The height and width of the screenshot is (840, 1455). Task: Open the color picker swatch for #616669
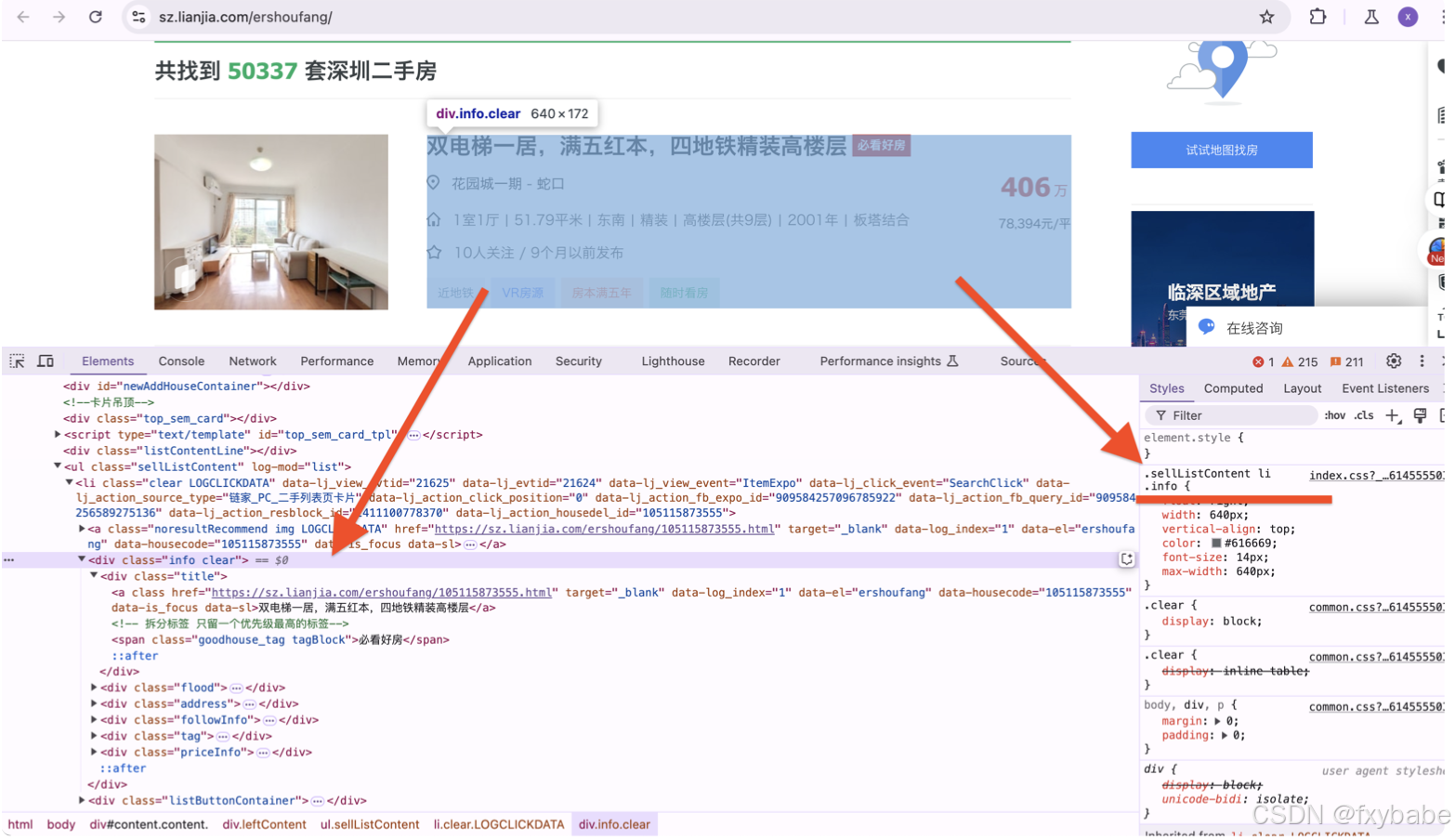click(x=1215, y=544)
